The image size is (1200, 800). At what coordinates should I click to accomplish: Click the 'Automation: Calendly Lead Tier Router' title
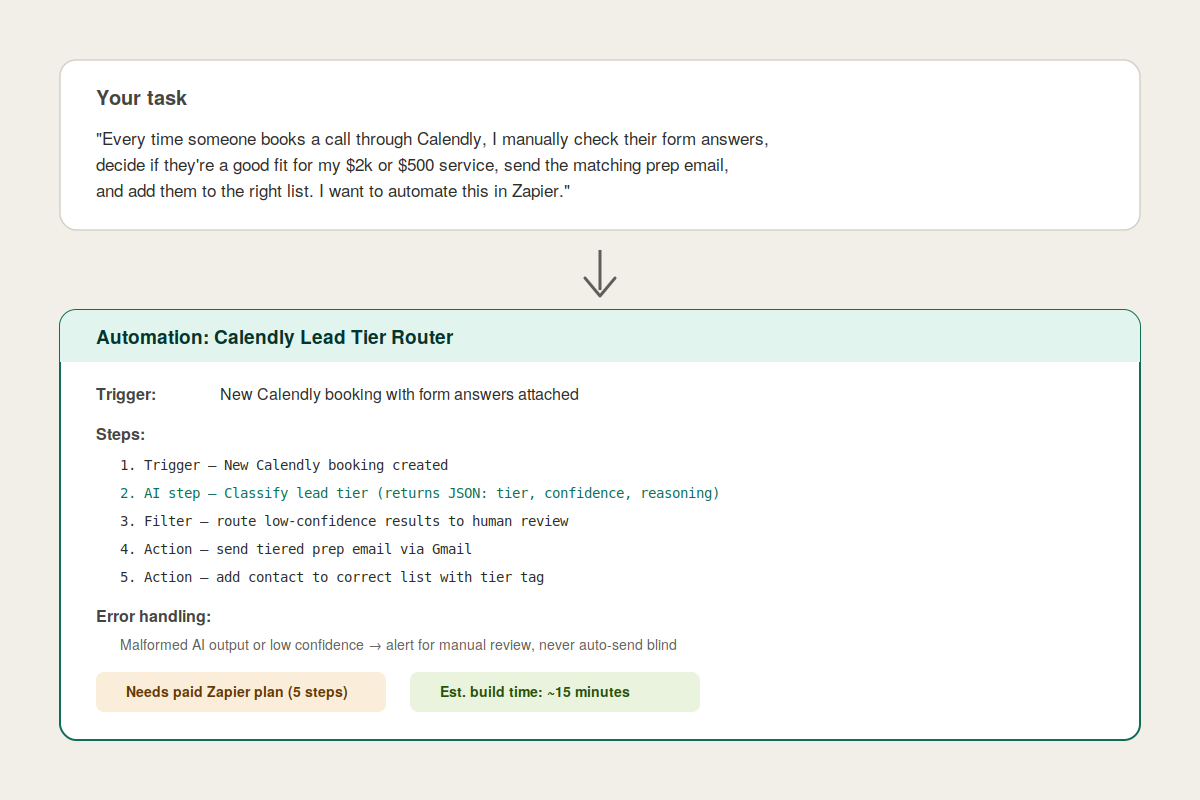[x=275, y=337]
